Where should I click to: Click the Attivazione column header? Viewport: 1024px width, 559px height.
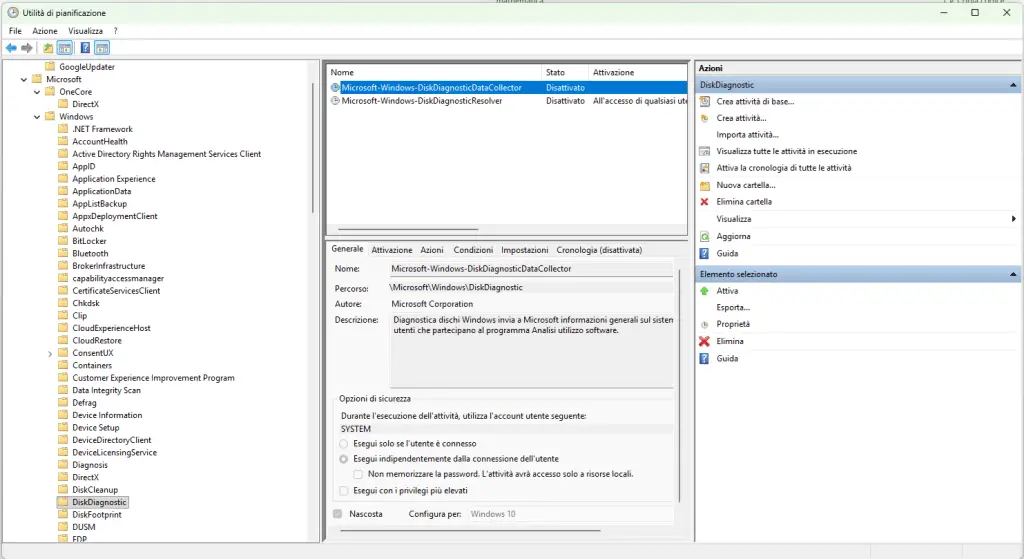[x=638, y=72]
